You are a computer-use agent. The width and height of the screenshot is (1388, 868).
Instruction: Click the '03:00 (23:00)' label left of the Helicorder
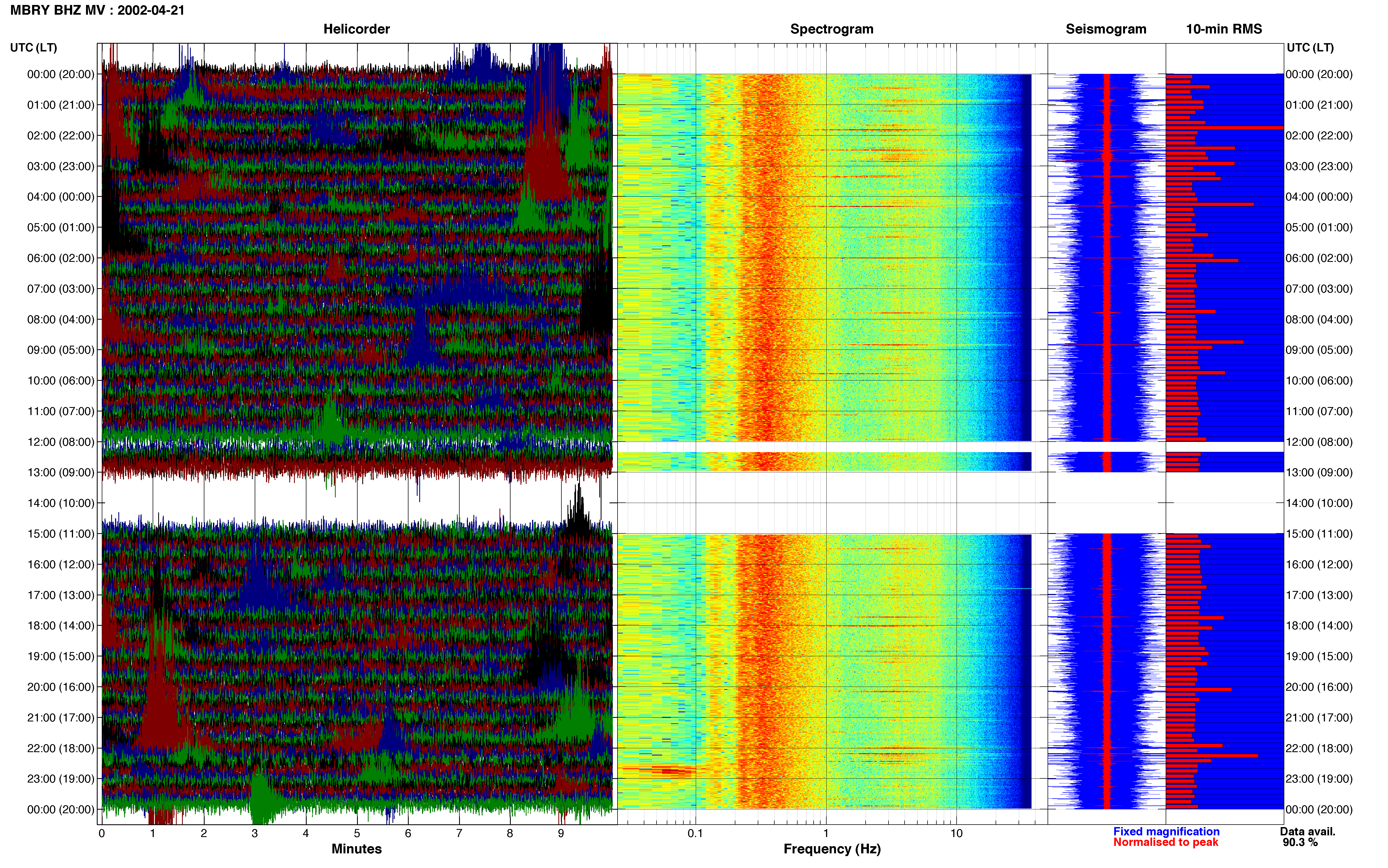[x=61, y=166]
